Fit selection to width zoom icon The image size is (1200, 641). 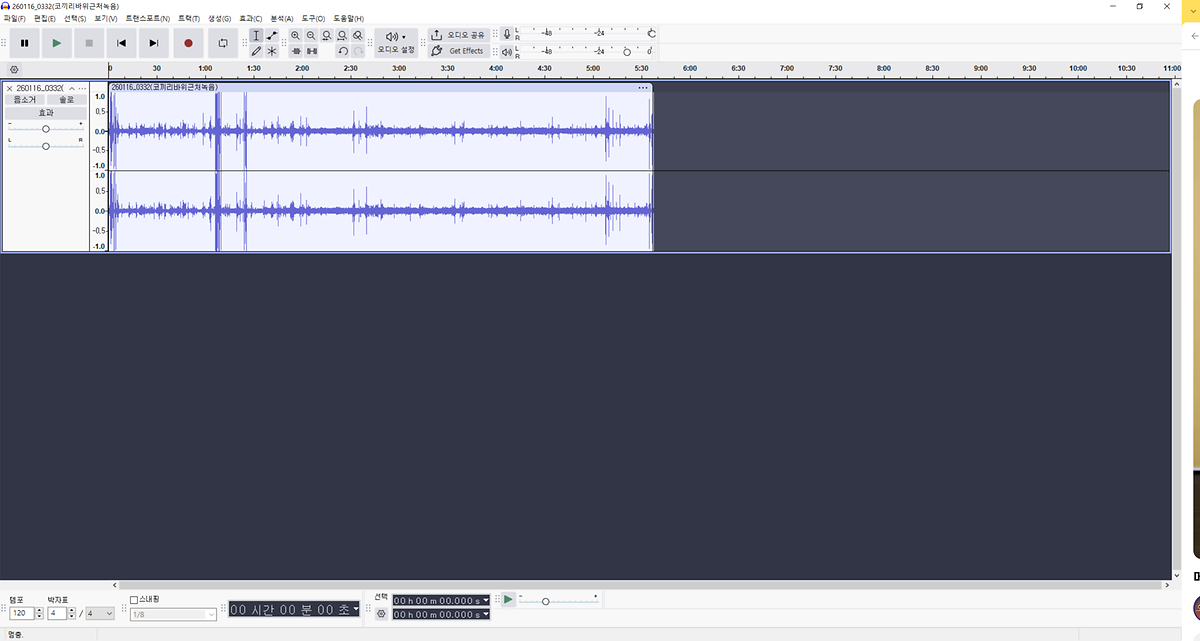[327, 36]
